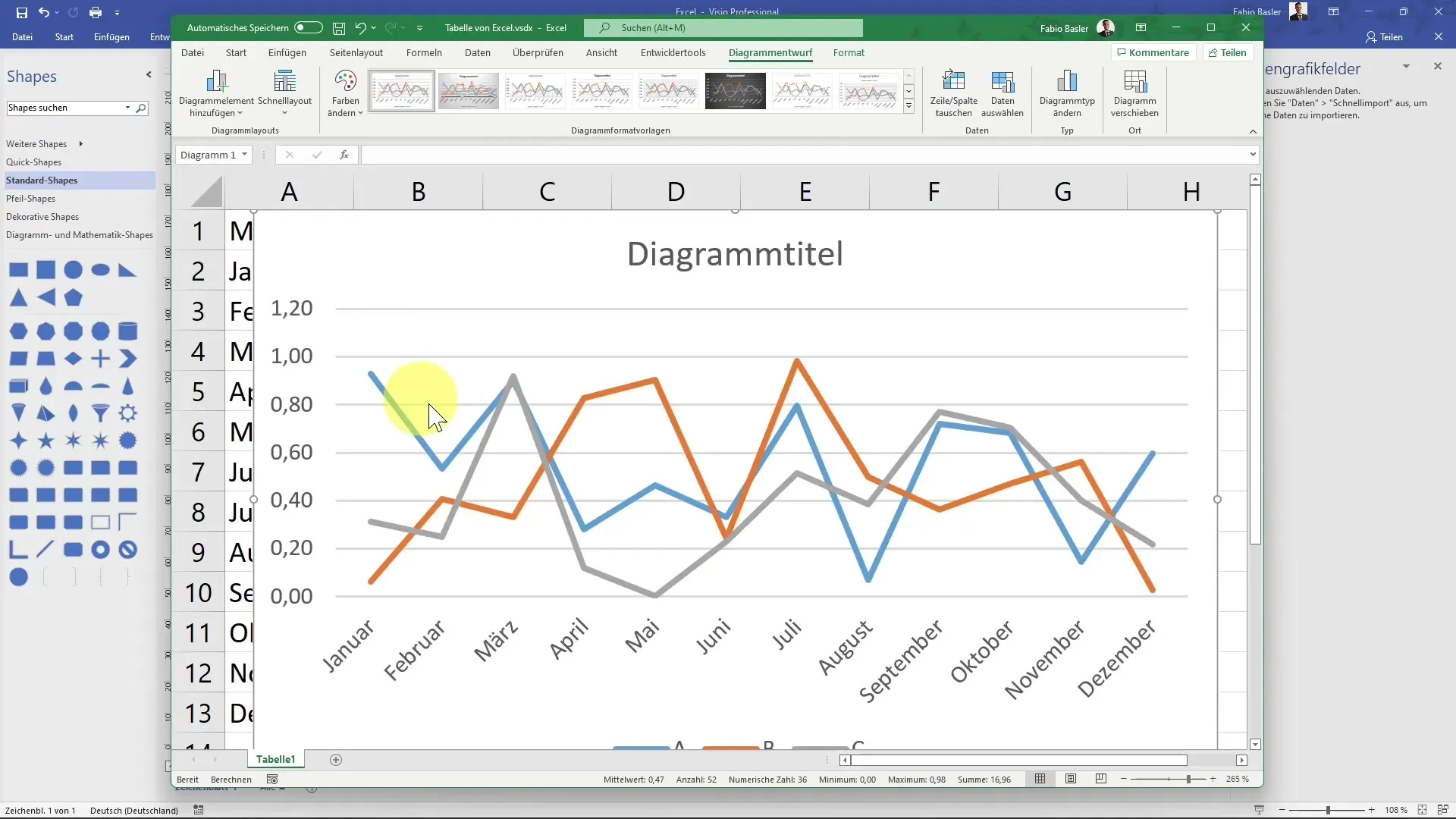Select the second gray chart style thumbnail
This screenshot has height=819, width=1456.
pos(468,91)
